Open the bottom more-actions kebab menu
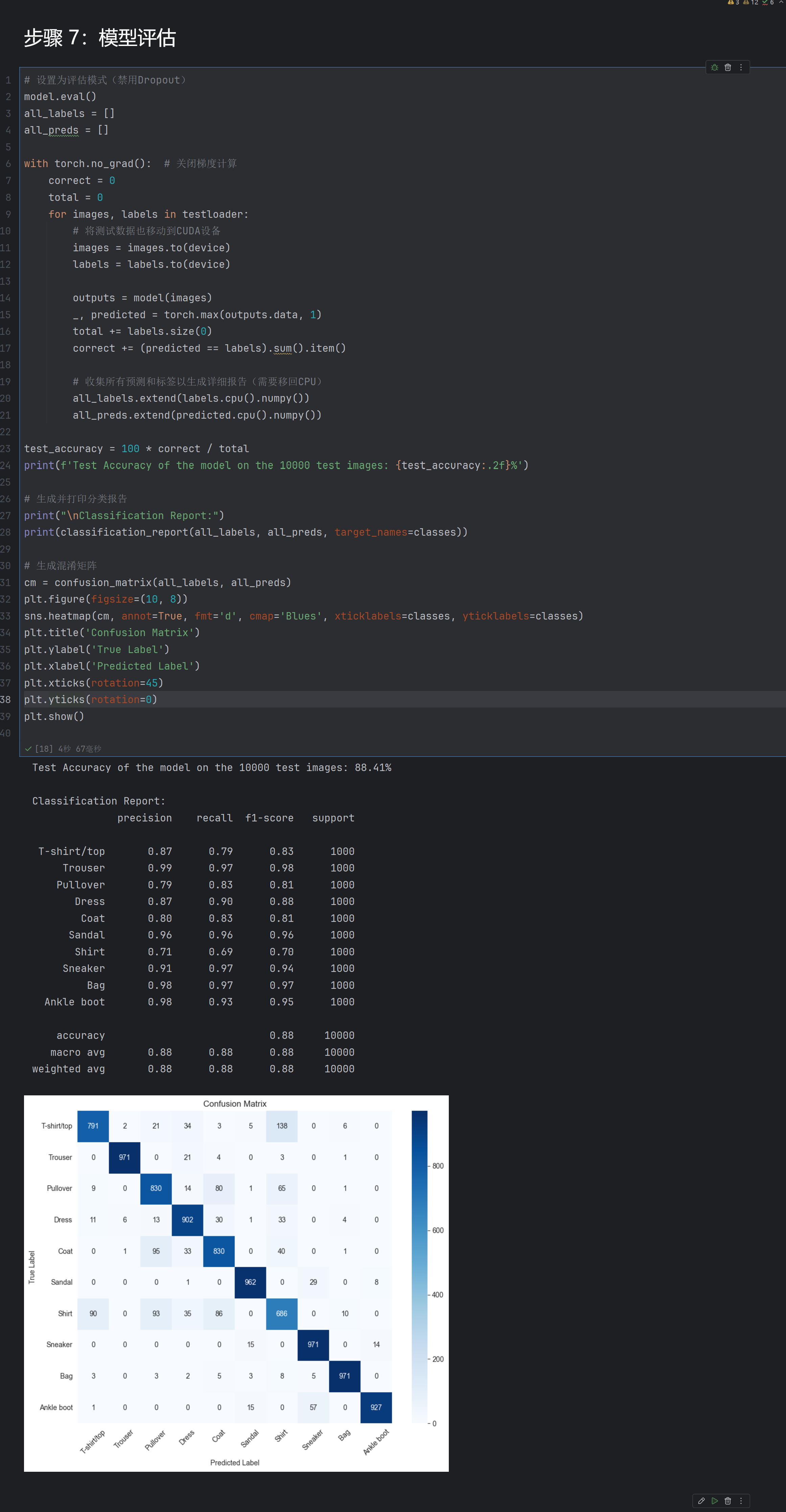Screen dimensions: 786x1512 tap(741, 1501)
